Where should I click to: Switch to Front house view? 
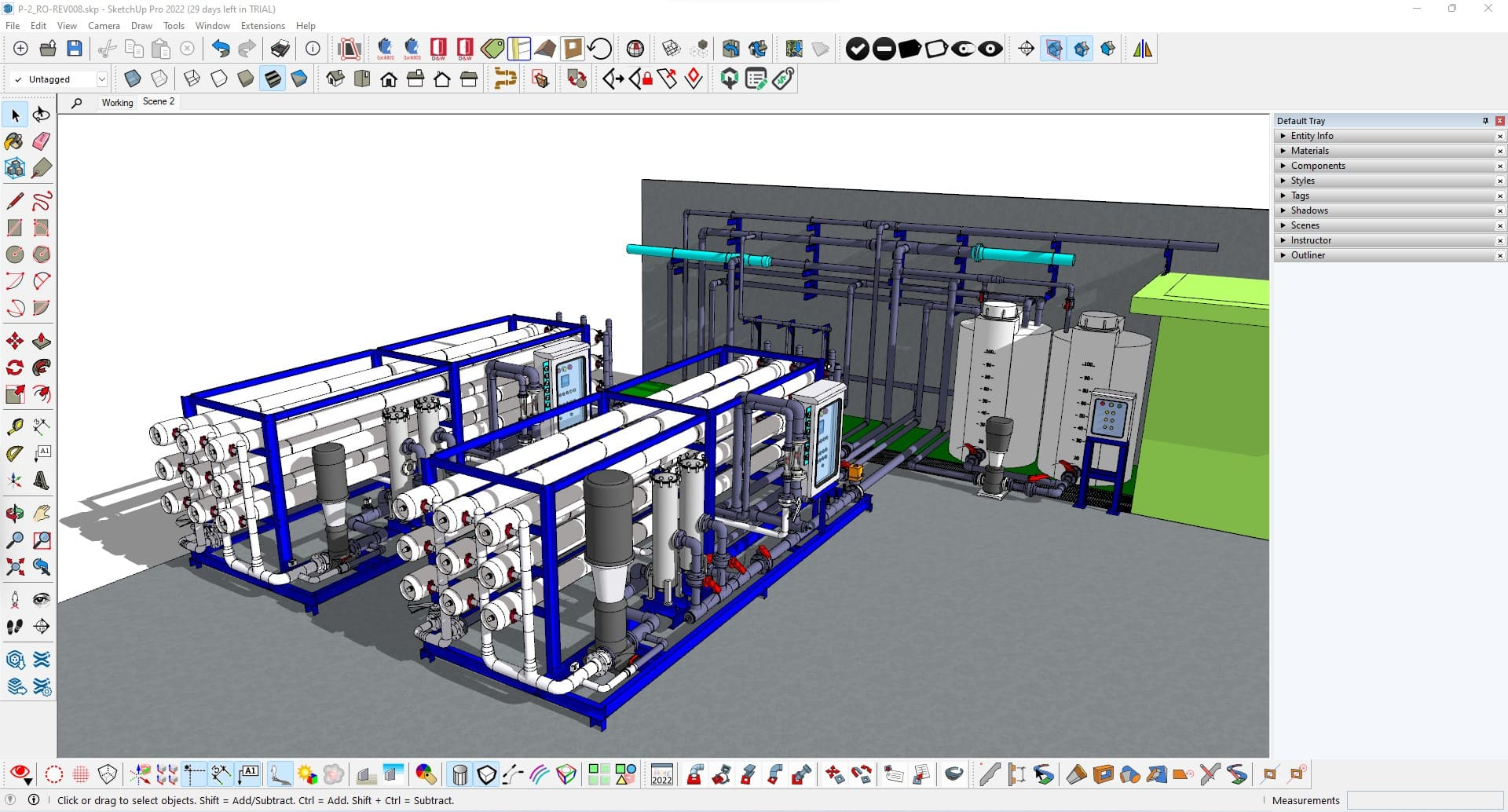pyautogui.click(x=389, y=79)
